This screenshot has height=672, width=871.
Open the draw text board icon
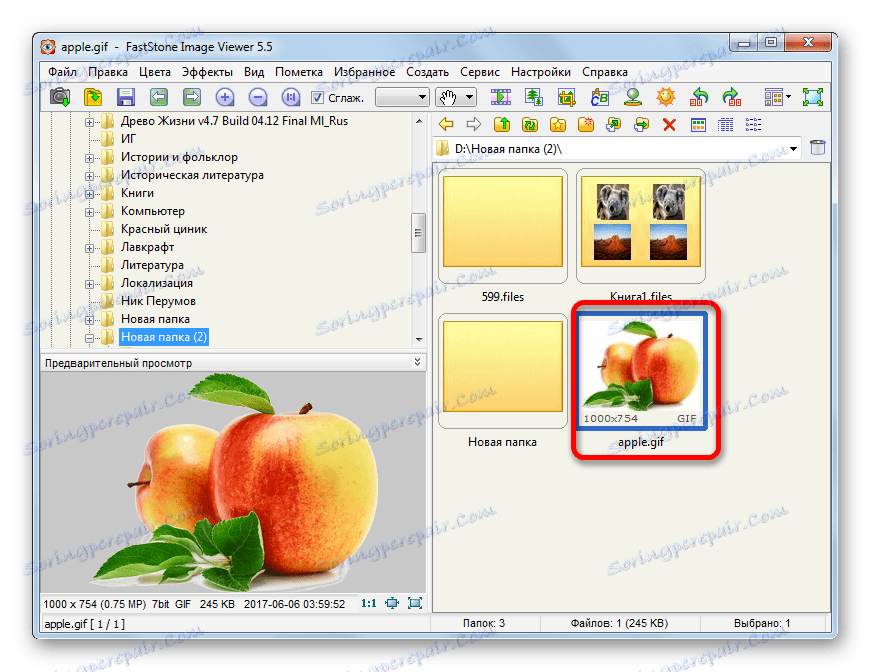click(599, 97)
